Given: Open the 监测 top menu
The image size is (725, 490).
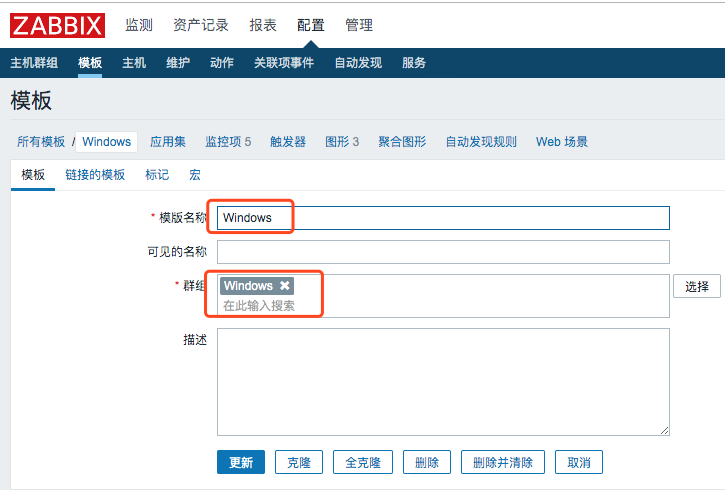Looking at the screenshot, I should click(x=139, y=25).
